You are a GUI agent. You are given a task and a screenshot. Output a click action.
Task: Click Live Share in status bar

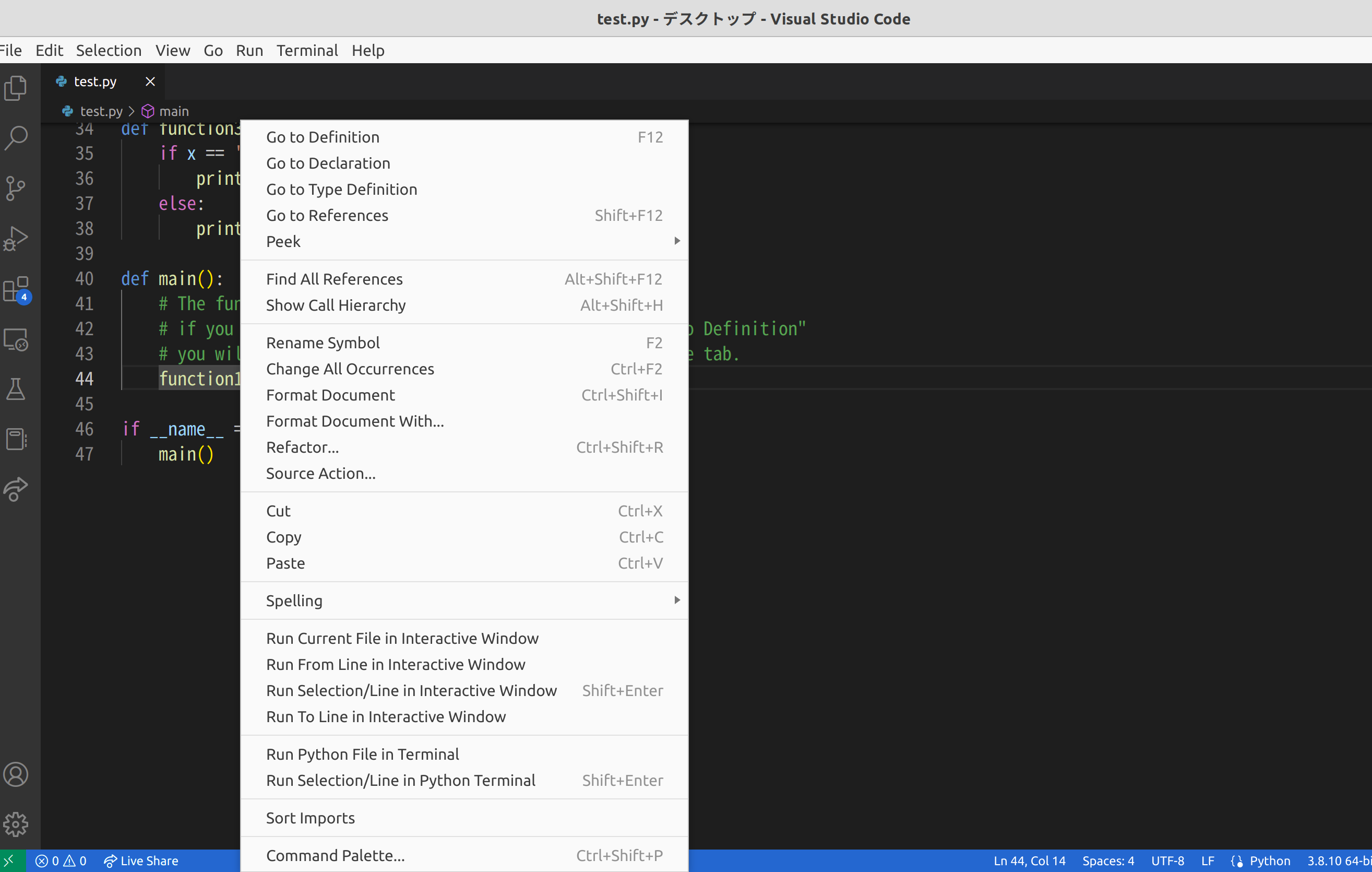point(141,861)
